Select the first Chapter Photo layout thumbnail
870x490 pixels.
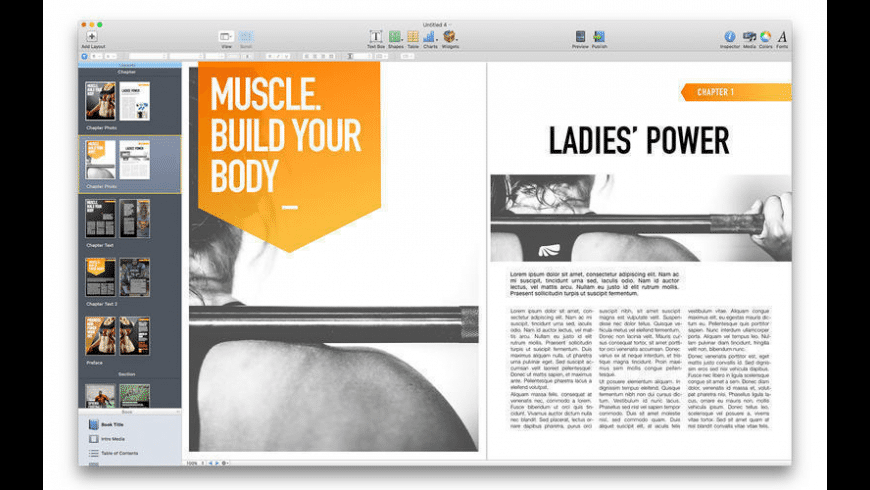pos(118,101)
